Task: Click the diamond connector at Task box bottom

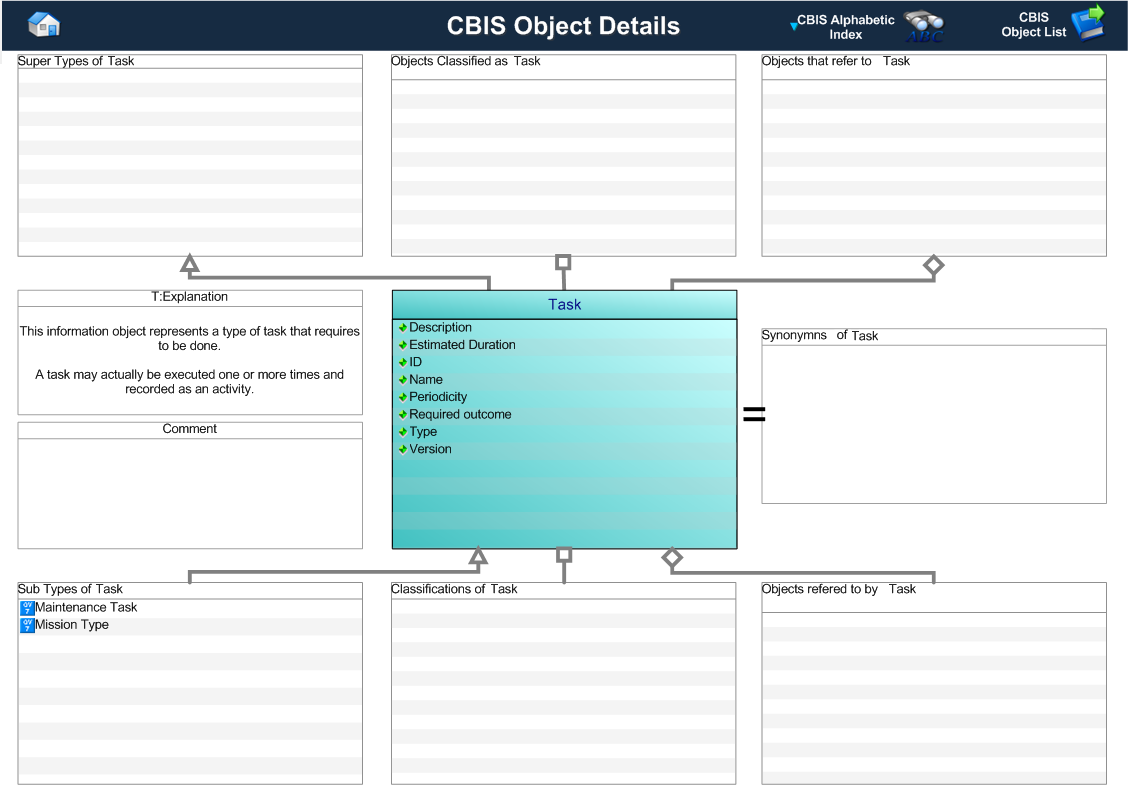Action: 672,557
